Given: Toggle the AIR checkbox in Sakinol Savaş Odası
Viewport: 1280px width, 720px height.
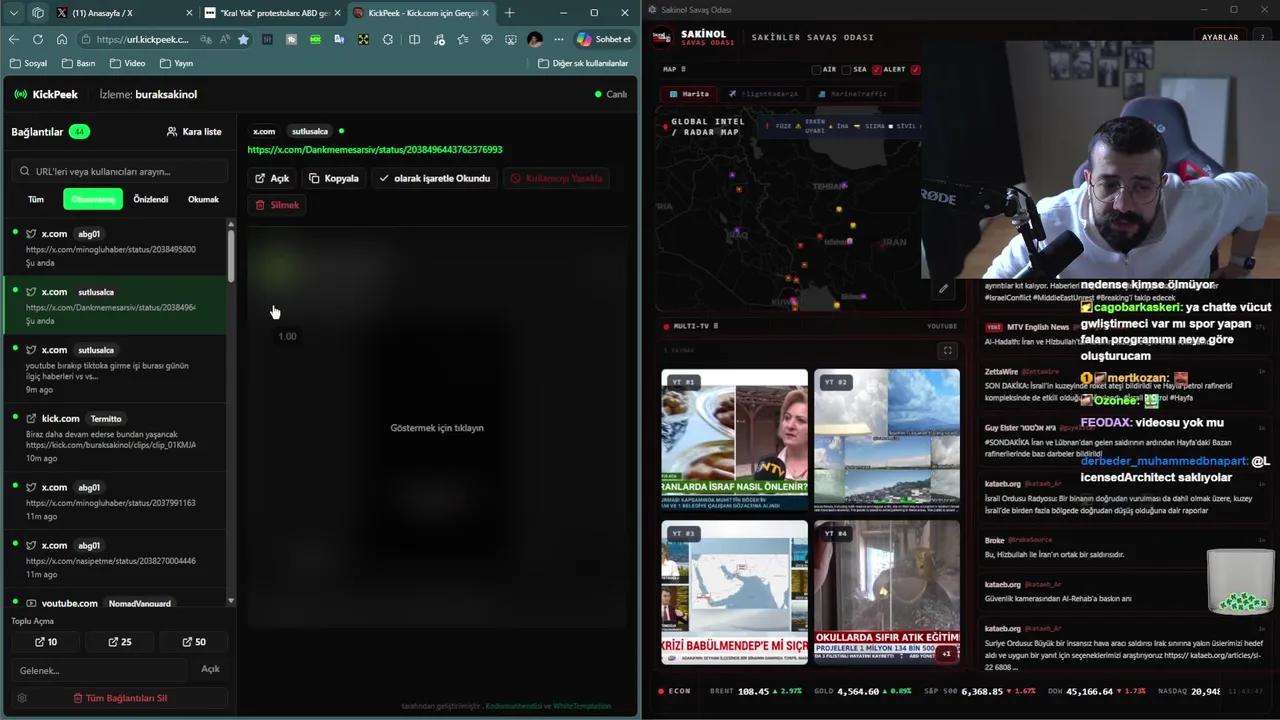Looking at the screenshot, I should 816,70.
